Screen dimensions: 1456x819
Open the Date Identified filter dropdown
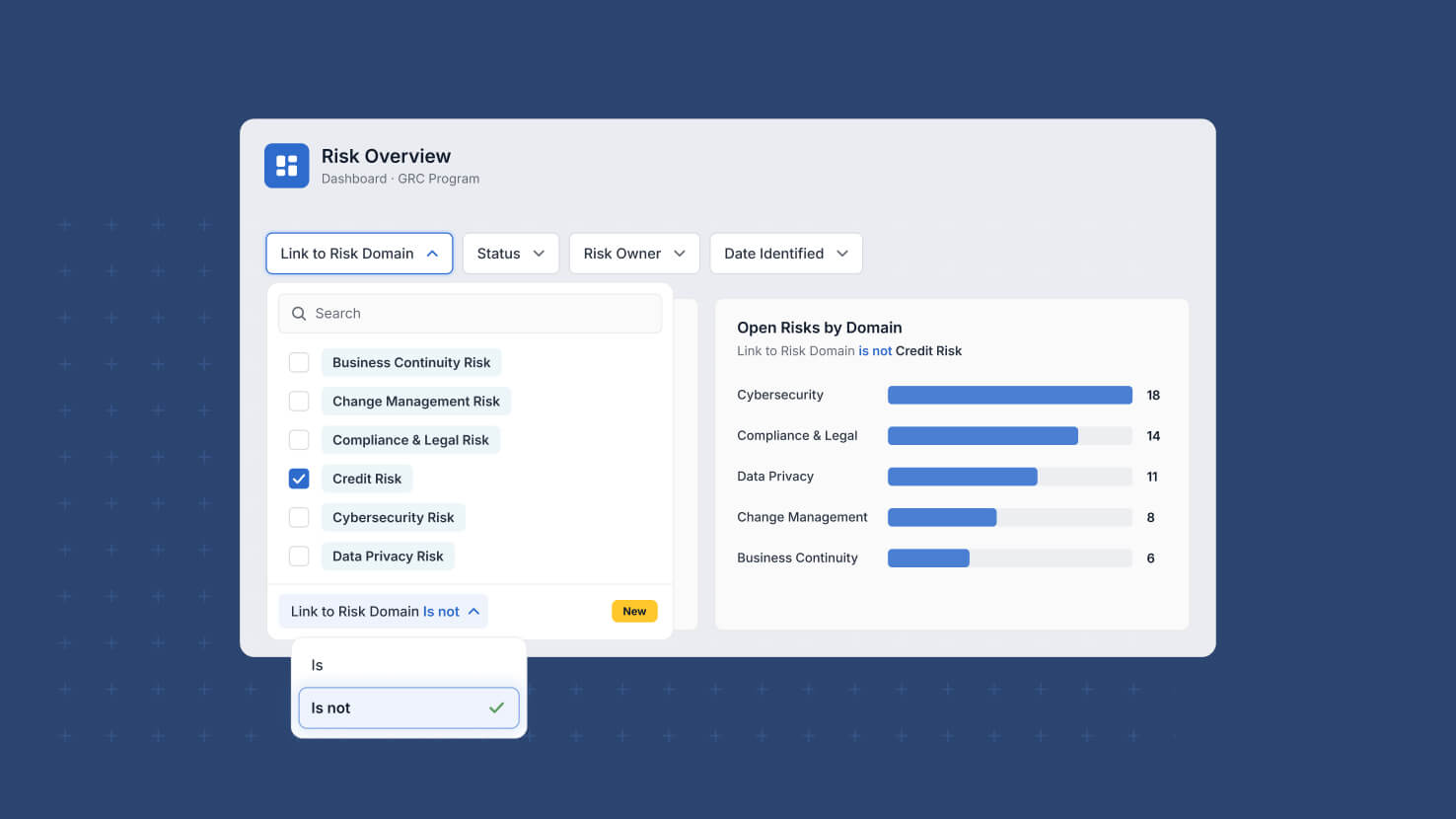coord(786,254)
